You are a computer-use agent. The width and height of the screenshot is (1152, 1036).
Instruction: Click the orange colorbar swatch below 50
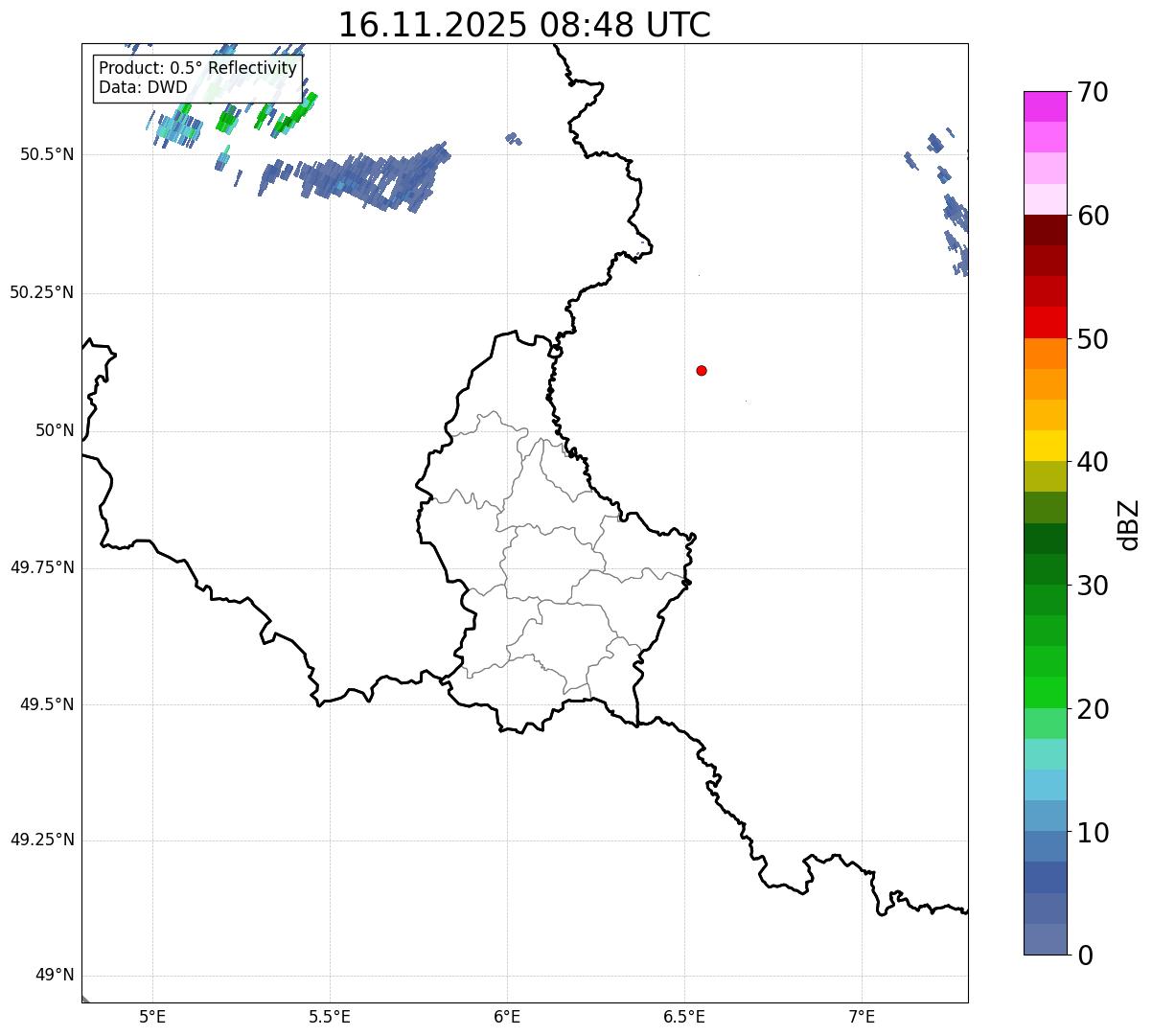pyautogui.click(x=1045, y=354)
